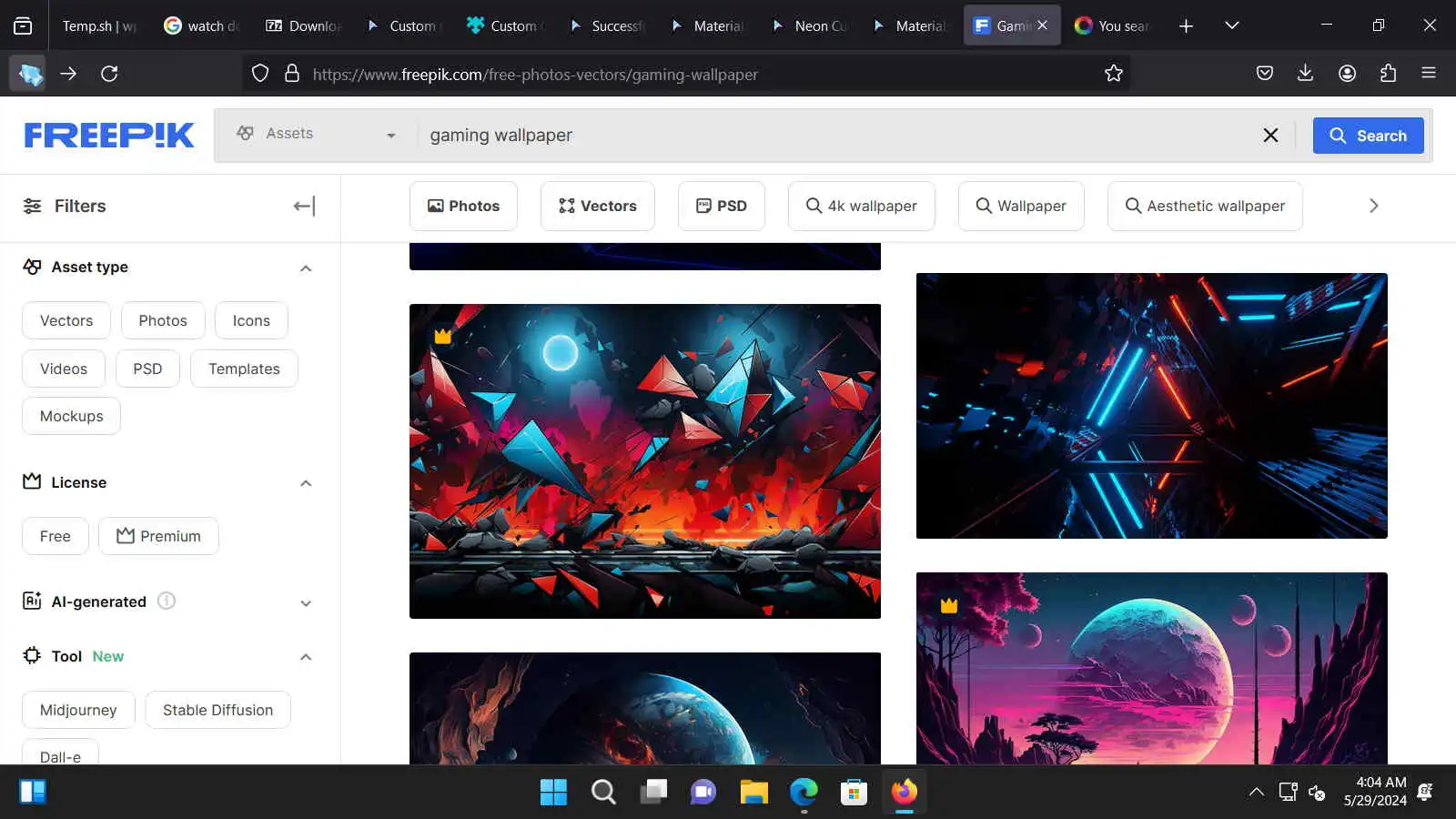
Task: Collapse the Tool section
Action: click(306, 657)
